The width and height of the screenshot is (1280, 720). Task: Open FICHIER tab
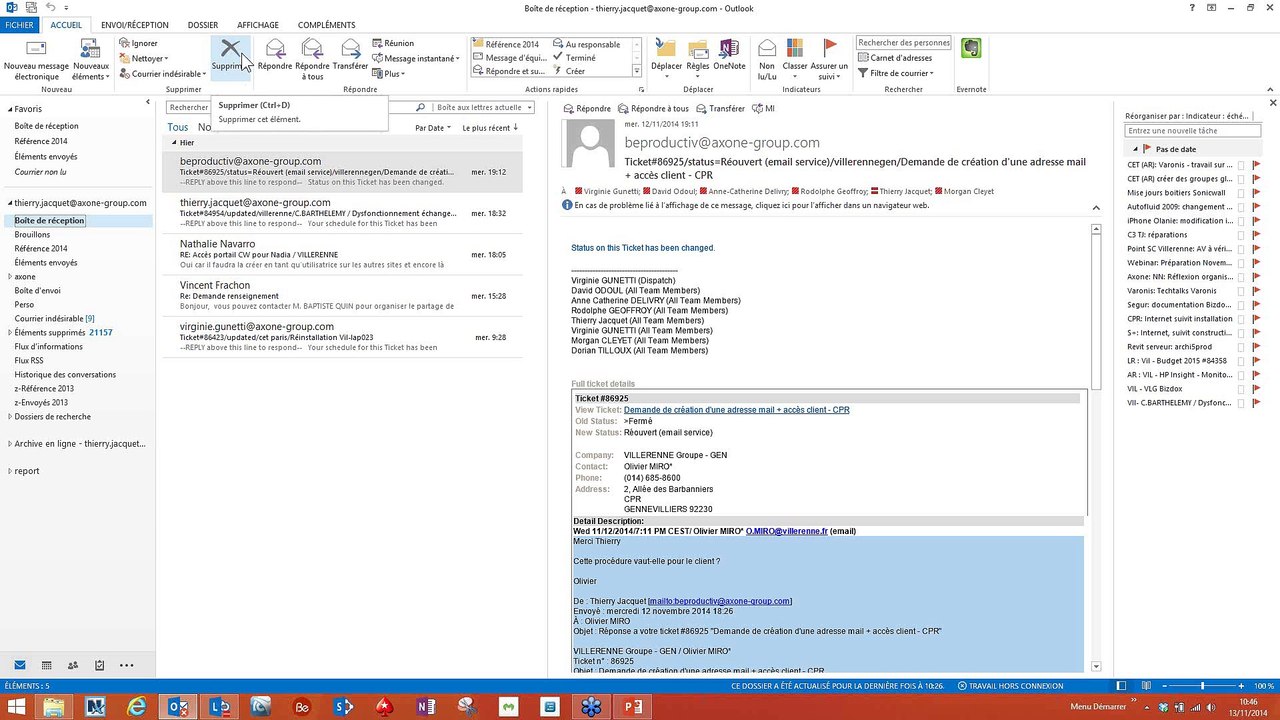pyautogui.click(x=20, y=25)
